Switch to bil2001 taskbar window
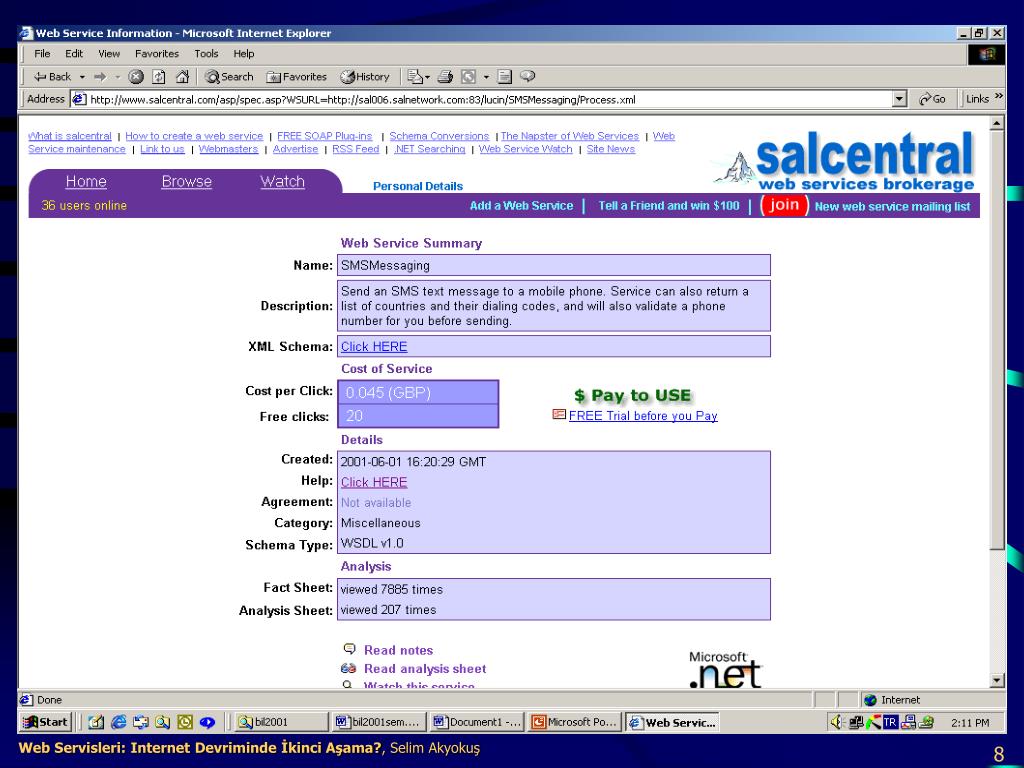The width and height of the screenshot is (1024, 768). click(281, 722)
